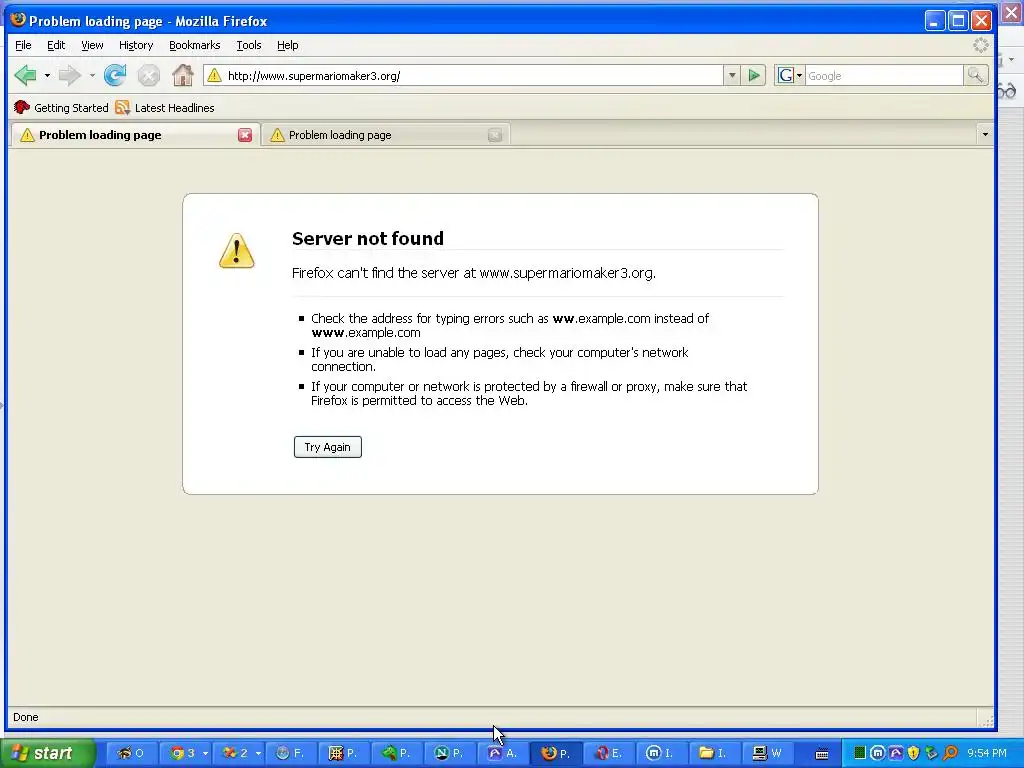
Task: Open the History menu
Action: [x=136, y=45]
